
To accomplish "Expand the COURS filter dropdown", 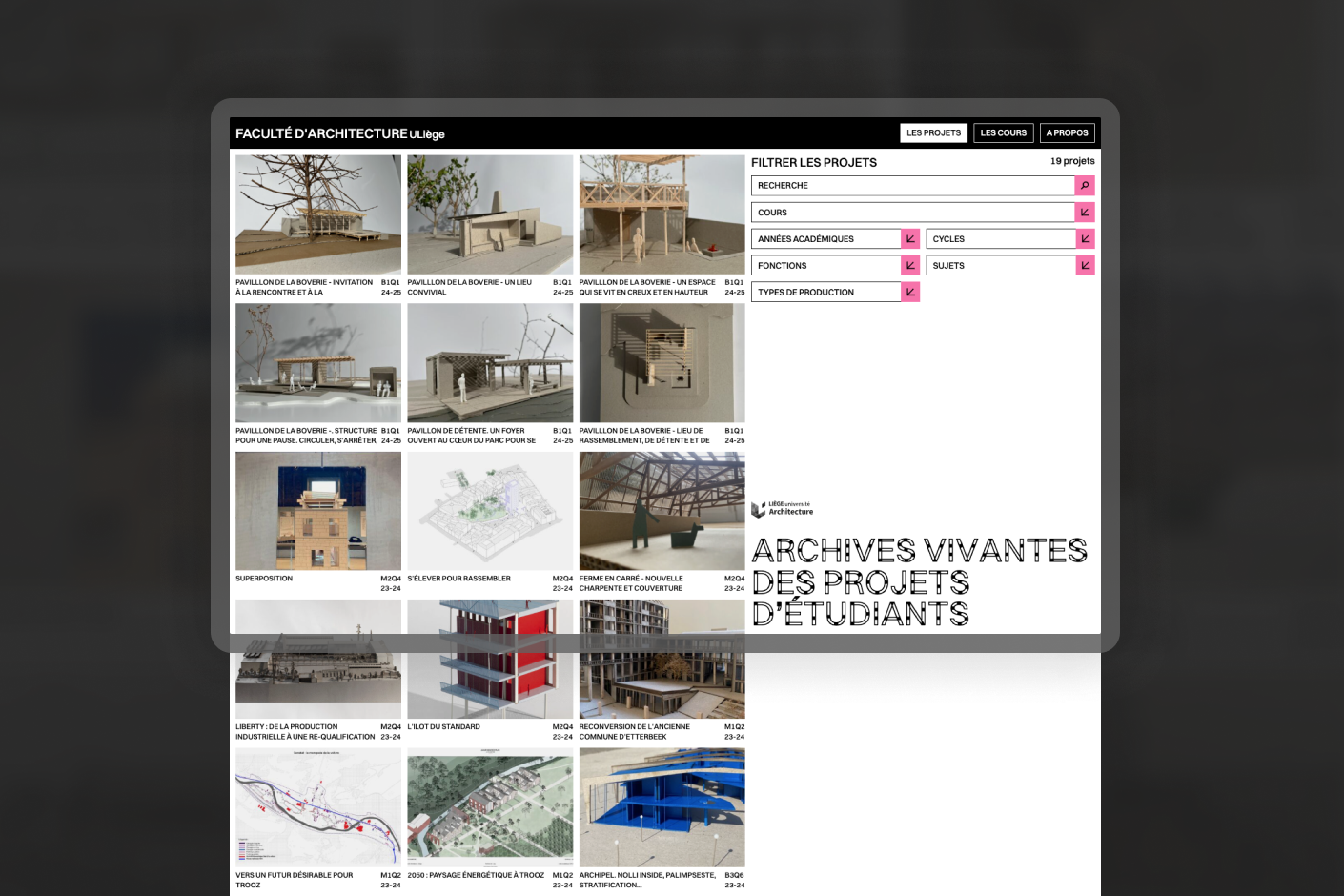I will [913, 213].
